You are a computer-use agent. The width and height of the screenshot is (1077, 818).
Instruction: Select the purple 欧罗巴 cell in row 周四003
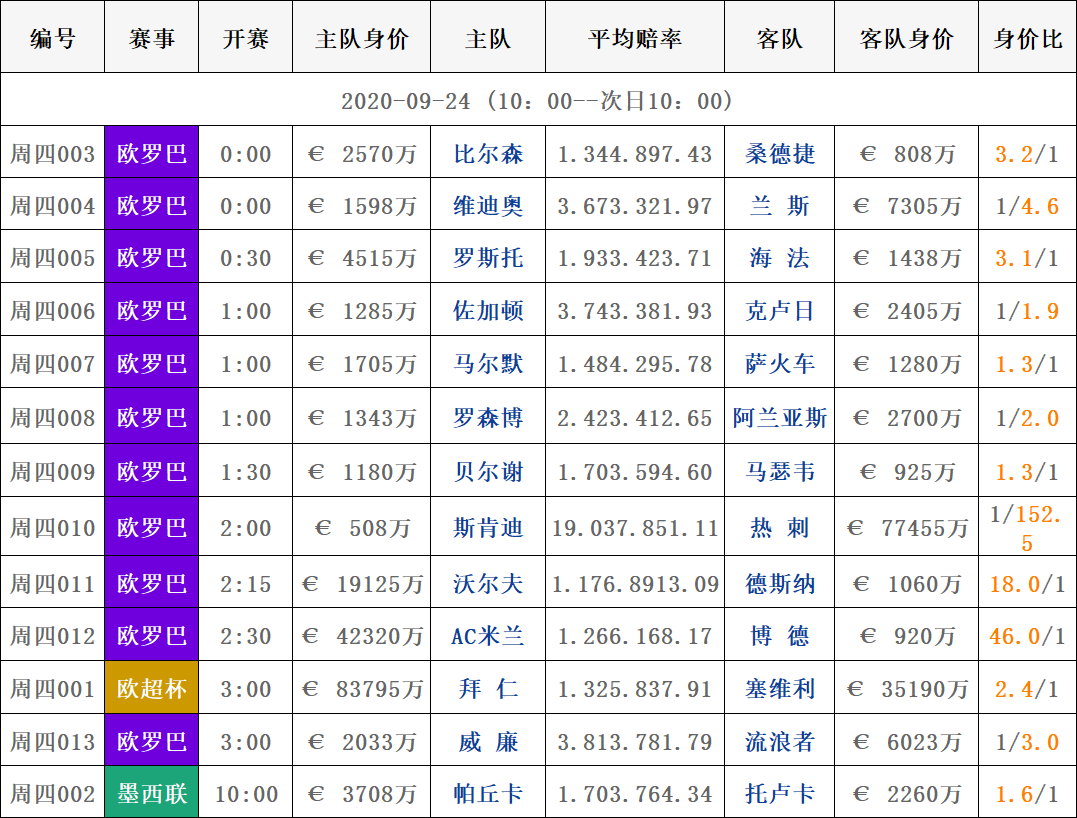pos(152,154)
